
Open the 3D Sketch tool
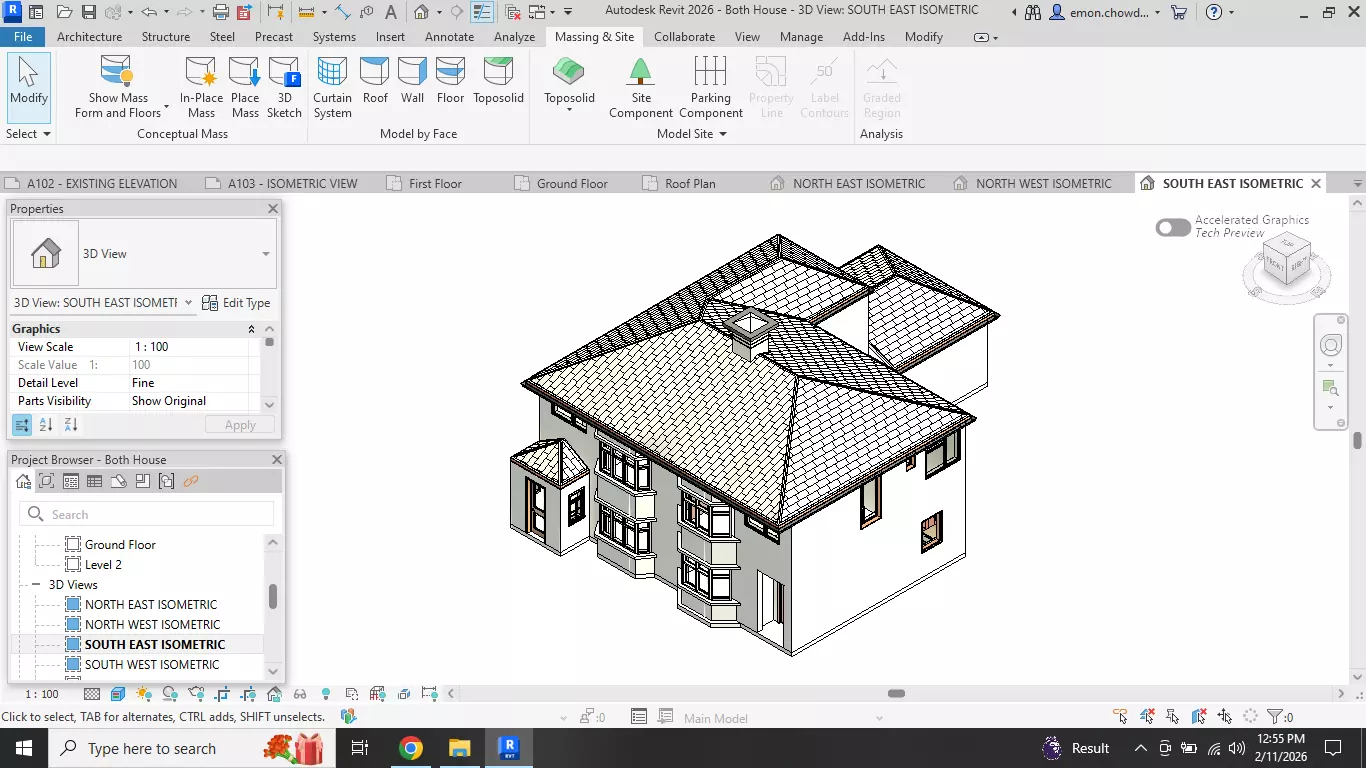[284, 87]
